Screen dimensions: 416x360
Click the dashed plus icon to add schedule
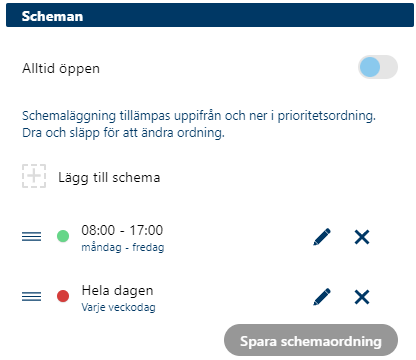34,176
